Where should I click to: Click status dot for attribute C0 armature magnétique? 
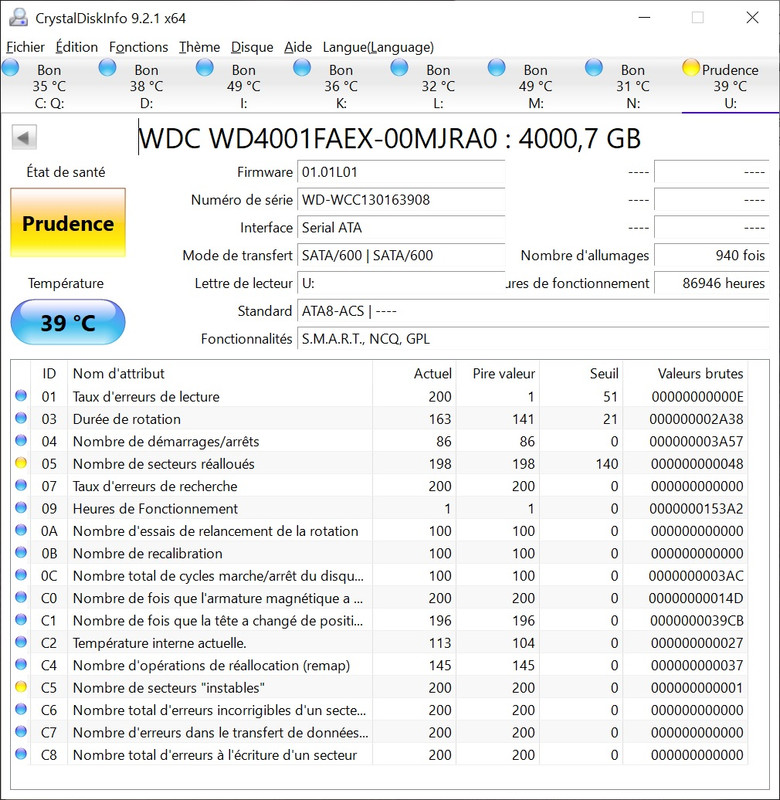pyautogui.click(x=21, y=597)
